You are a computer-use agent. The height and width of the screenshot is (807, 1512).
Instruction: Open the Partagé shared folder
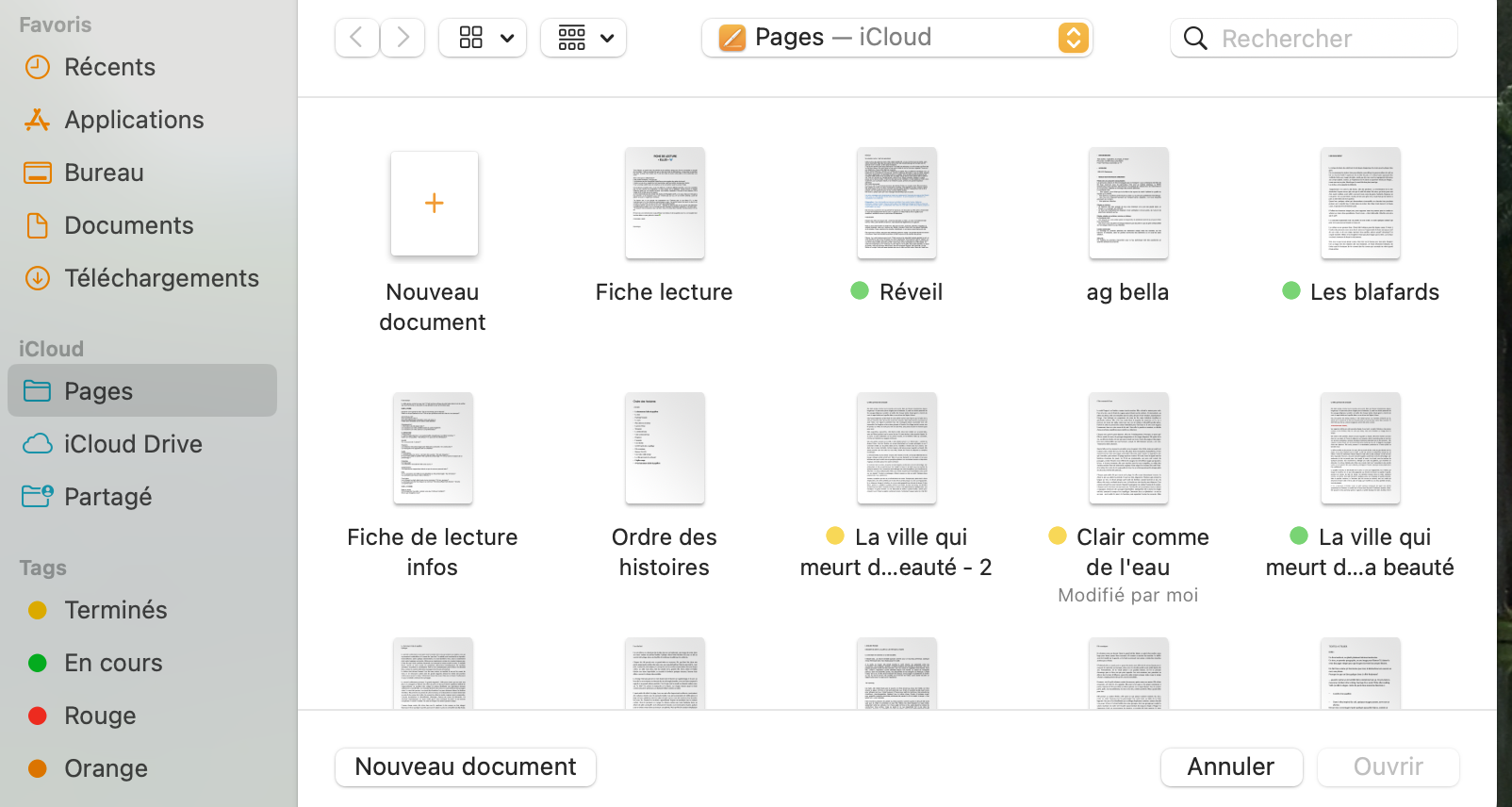click(x=107, y=497)
